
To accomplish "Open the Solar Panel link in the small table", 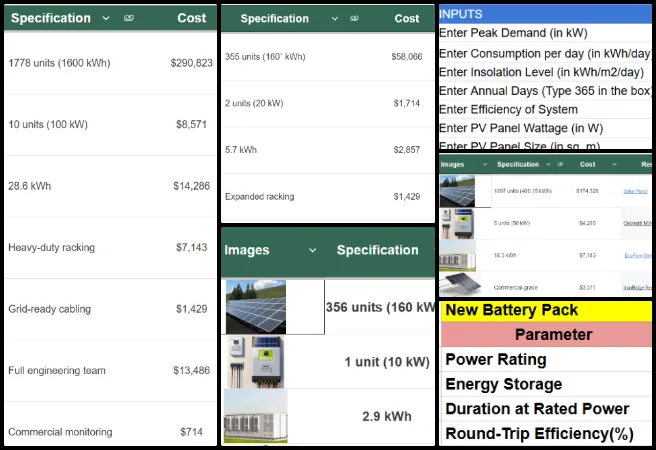I will [x=636, y=191].
